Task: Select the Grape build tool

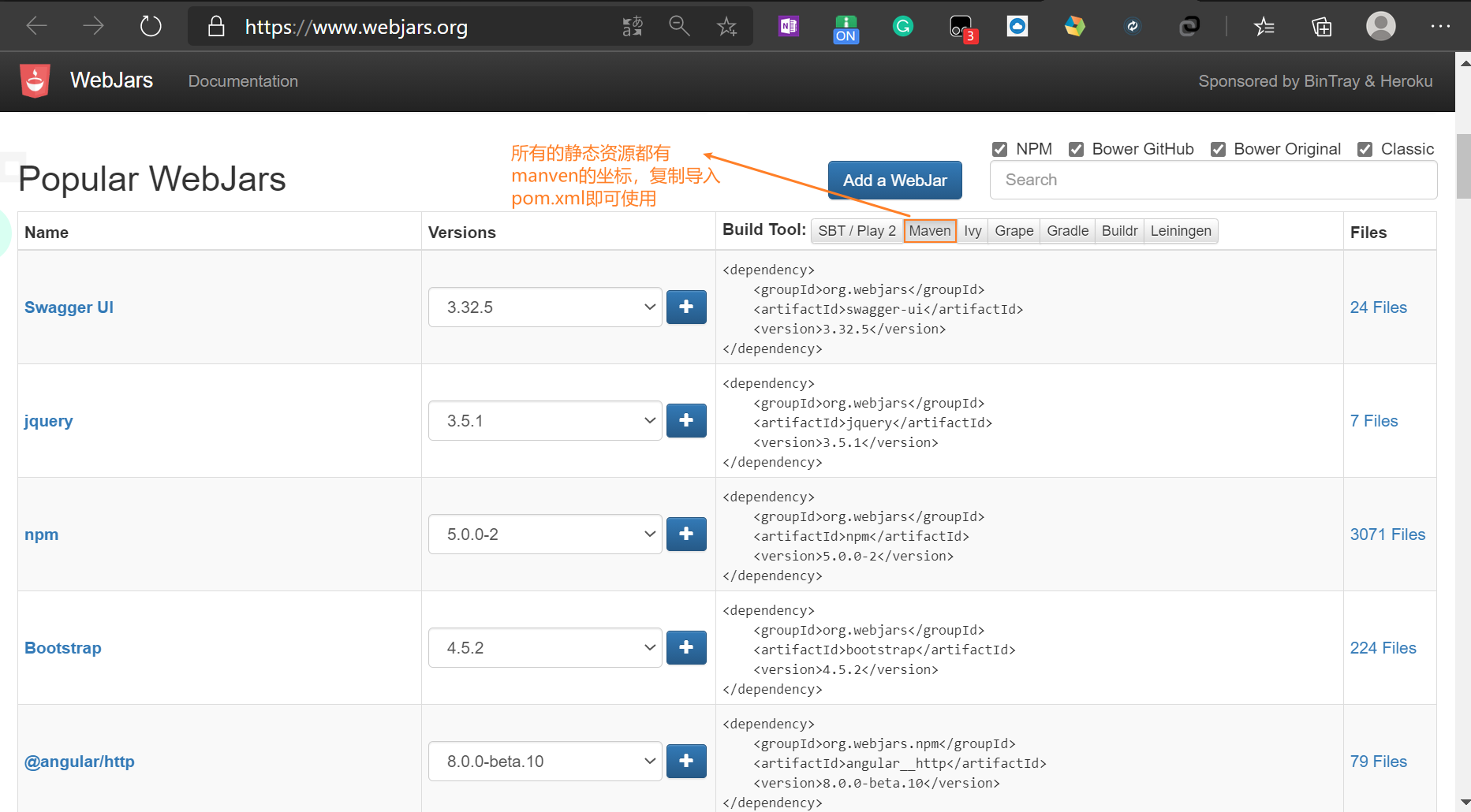Action: 1014,231
